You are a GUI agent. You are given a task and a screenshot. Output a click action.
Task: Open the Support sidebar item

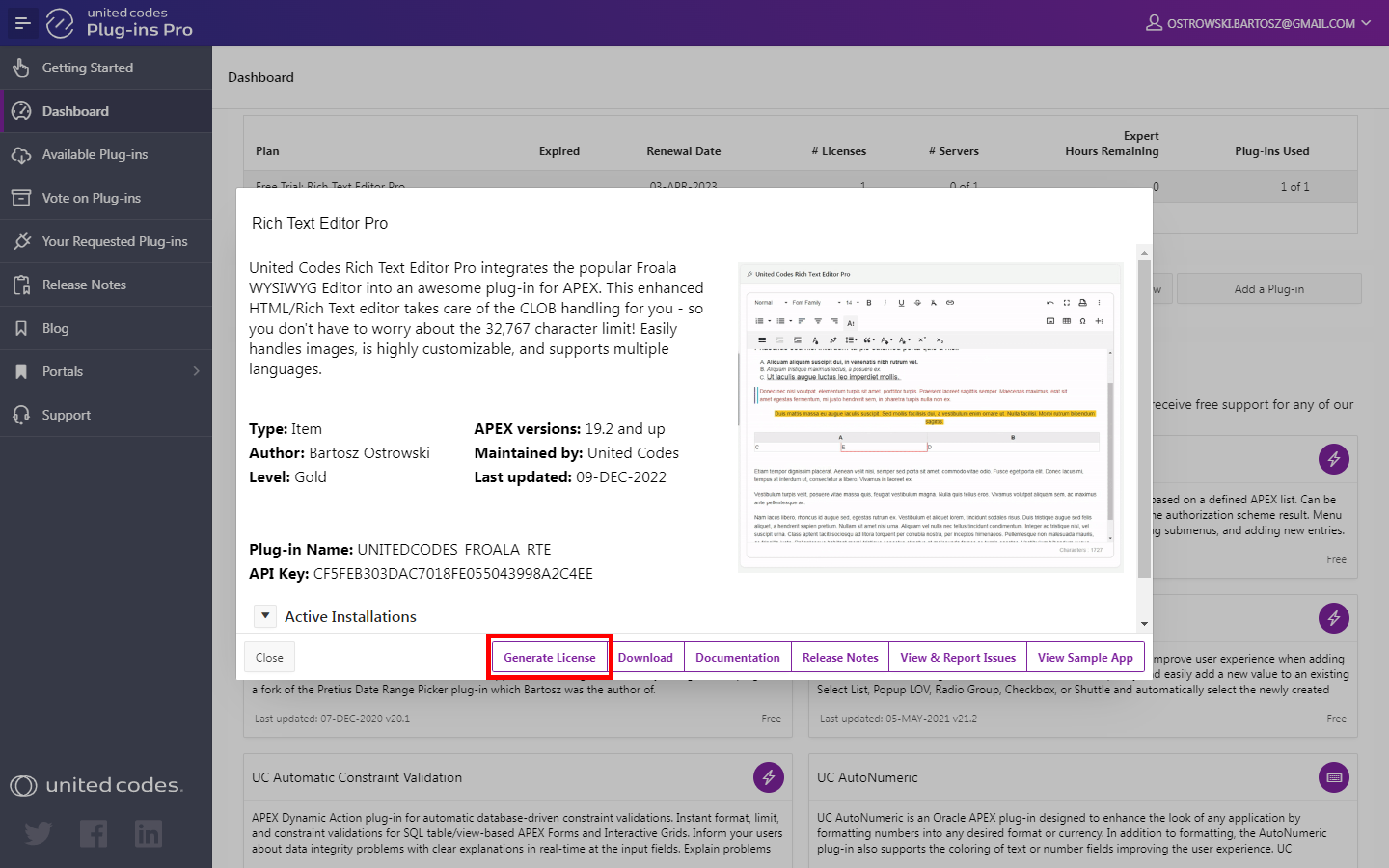coord(106,415)
